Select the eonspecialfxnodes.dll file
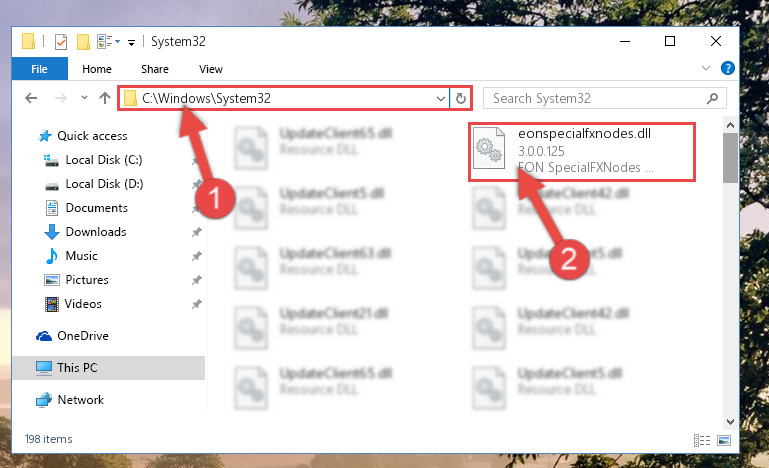 [582, 151]
